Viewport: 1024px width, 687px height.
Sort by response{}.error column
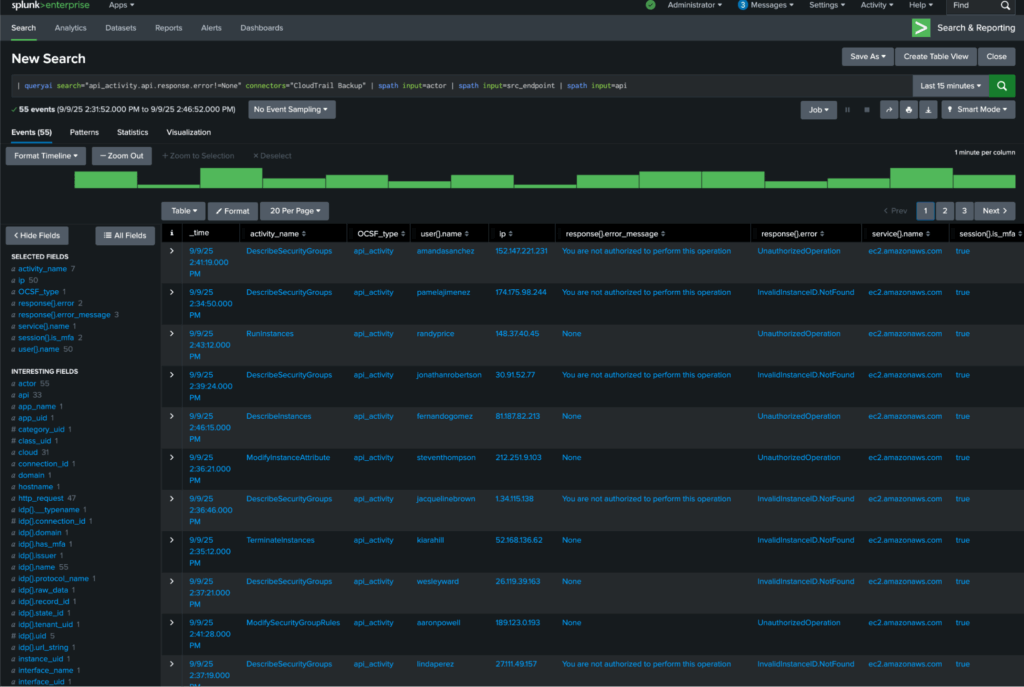(x=792, y=234)
